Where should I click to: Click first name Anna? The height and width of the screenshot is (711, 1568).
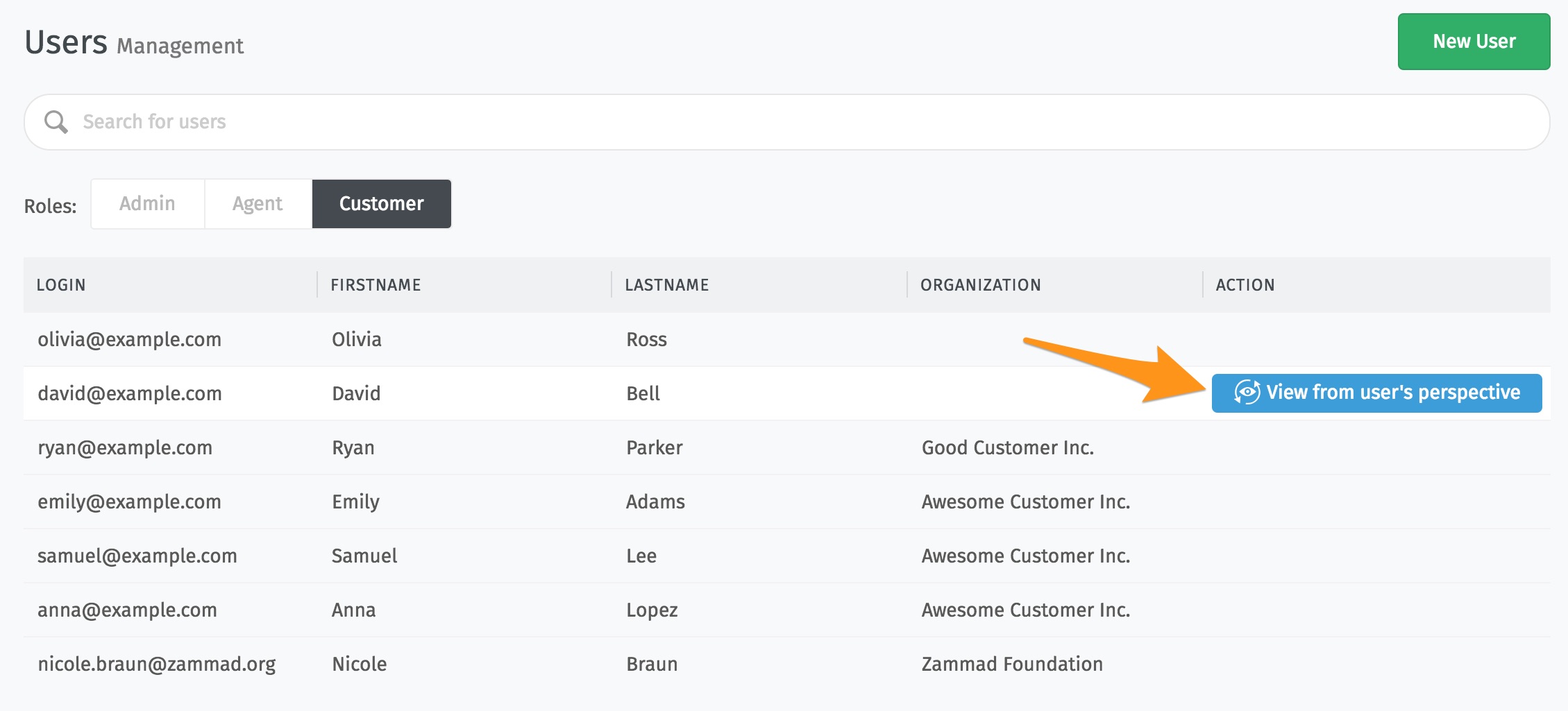click(x=353, y=610)
